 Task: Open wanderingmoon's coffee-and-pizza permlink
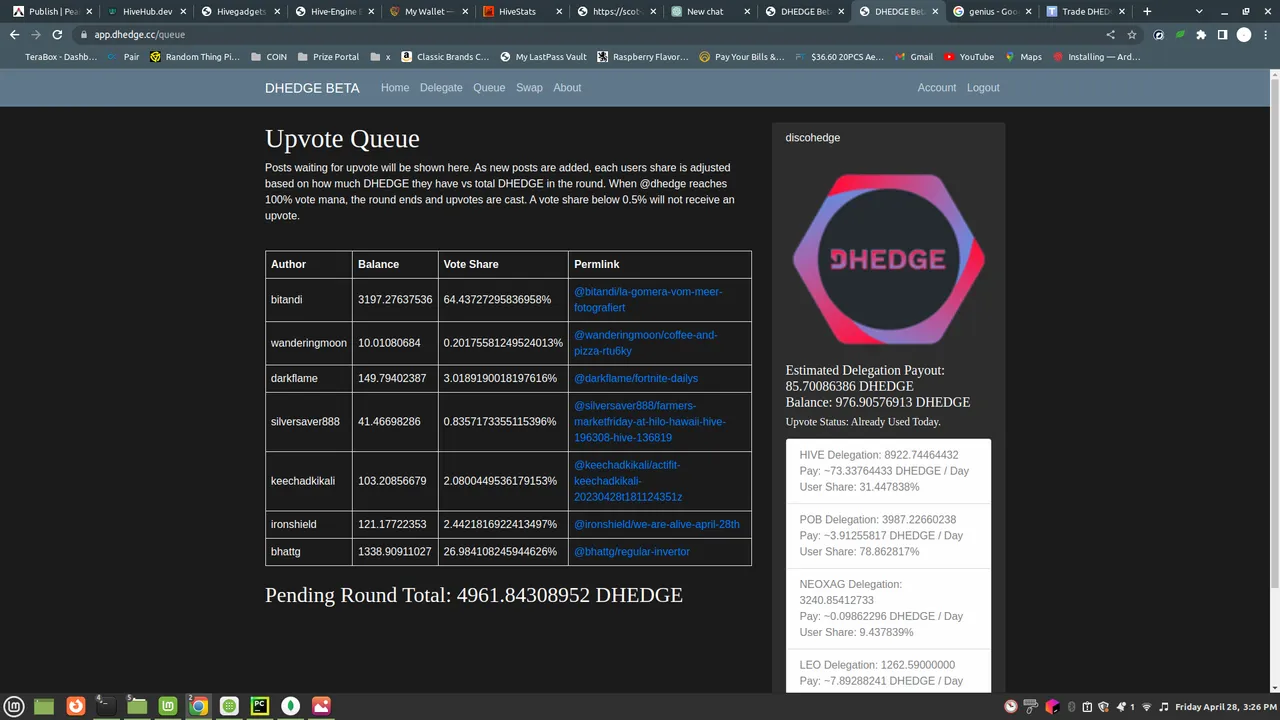click(645, 343)
